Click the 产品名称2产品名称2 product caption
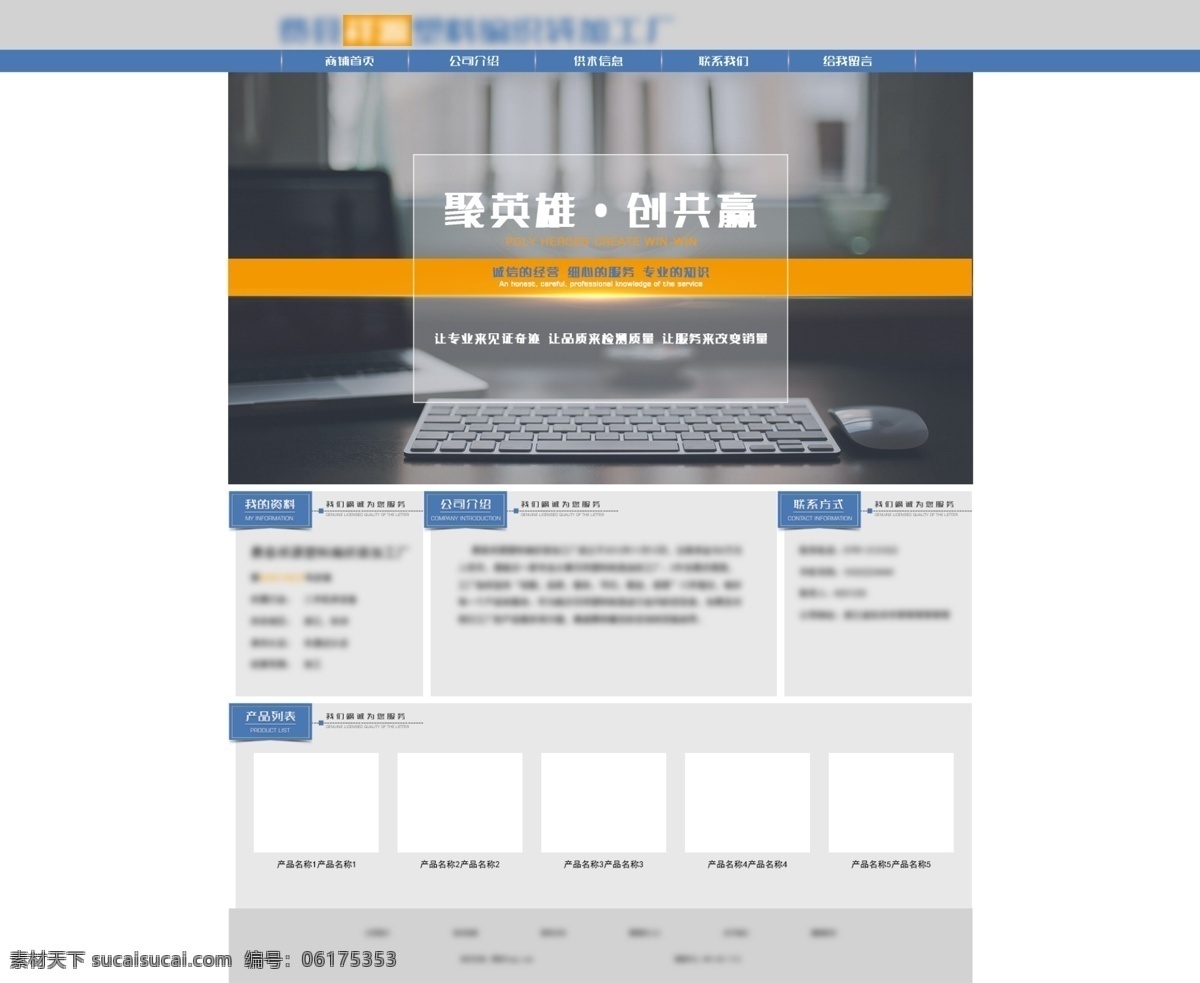 [x=460, y=864]
